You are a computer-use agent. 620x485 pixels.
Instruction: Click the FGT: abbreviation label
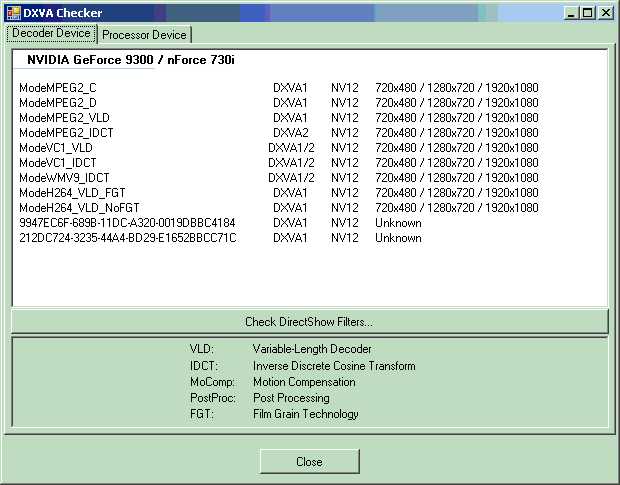(202, 414)
